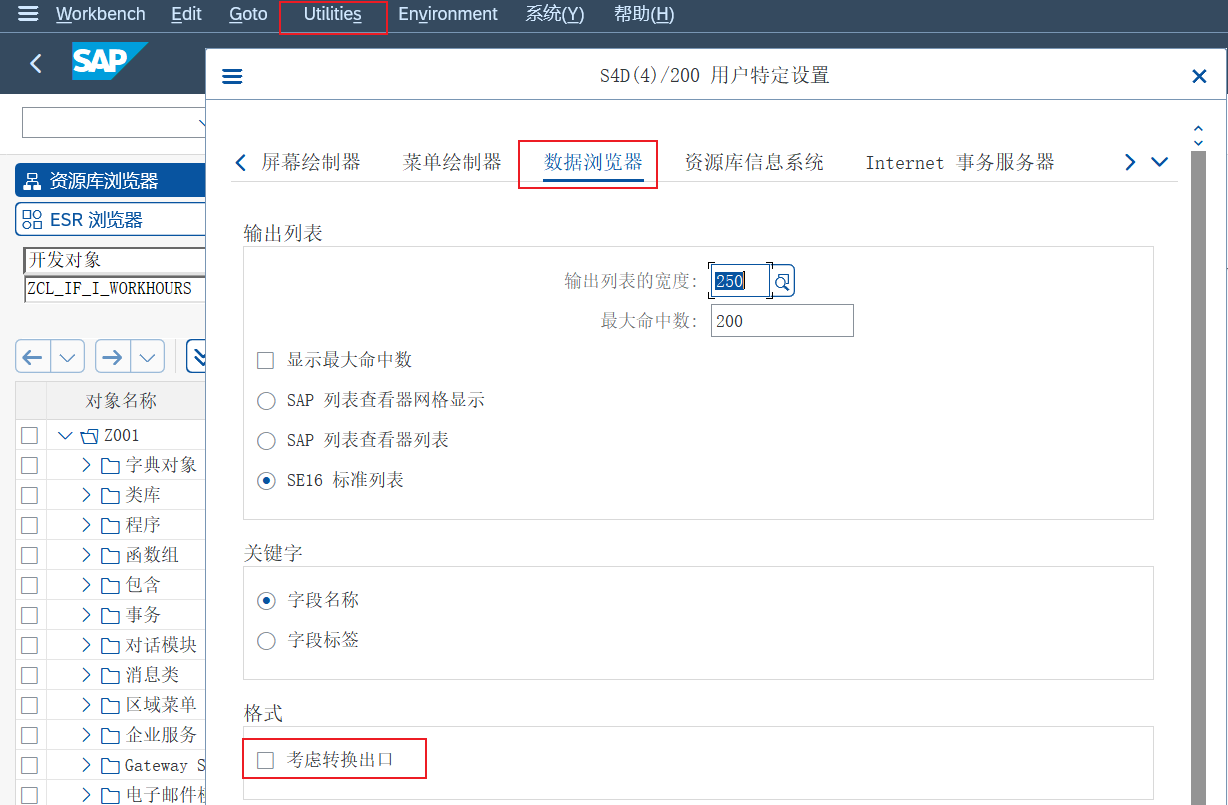
Task: Check the row checkbox beside Z001
Action: pyautogui.click(x=29, y=436)
